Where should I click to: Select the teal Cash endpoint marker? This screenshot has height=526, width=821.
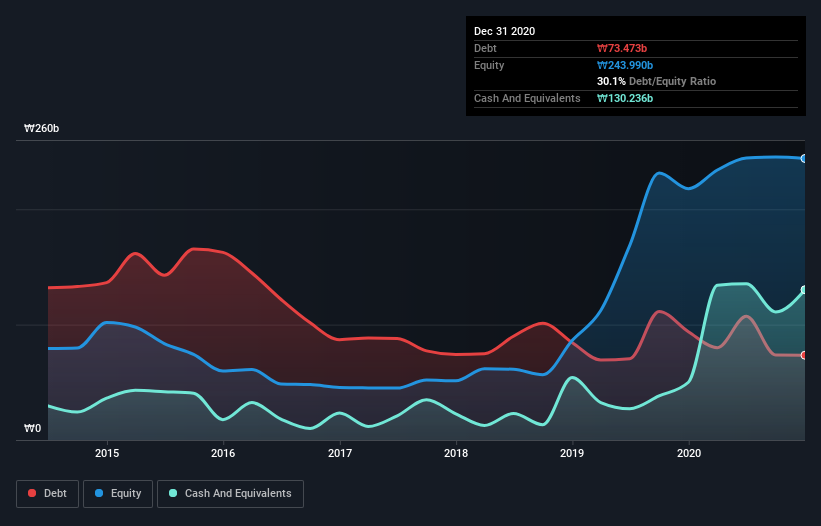pyautogui.click(x=804, y=290)
